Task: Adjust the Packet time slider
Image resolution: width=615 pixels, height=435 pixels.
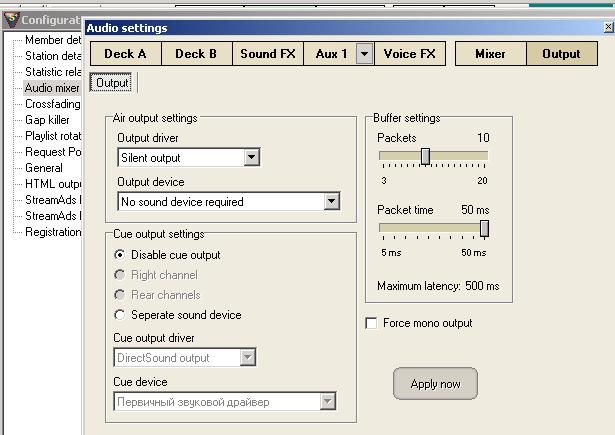Action: click(x=484, y=228)
